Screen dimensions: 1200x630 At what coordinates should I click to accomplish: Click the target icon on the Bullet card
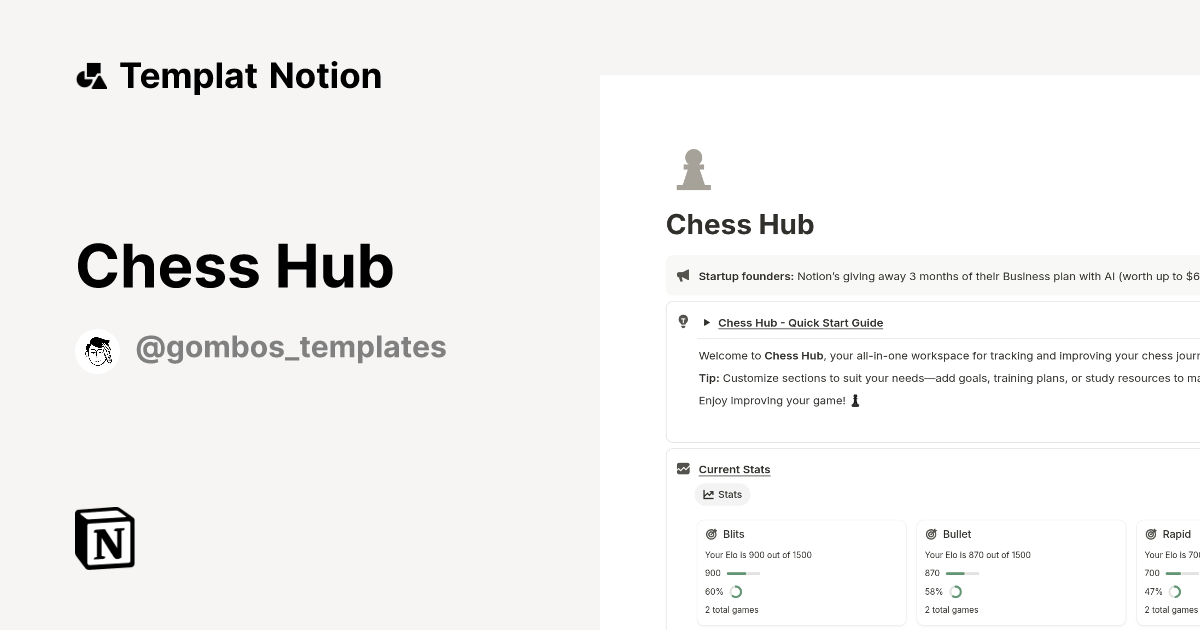932,533
